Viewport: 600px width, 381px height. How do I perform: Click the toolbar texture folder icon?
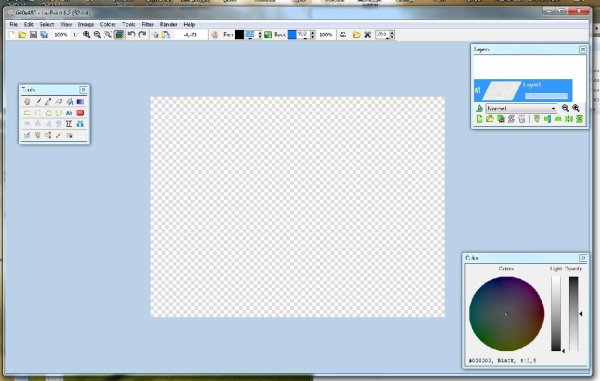tap(356, 35)
